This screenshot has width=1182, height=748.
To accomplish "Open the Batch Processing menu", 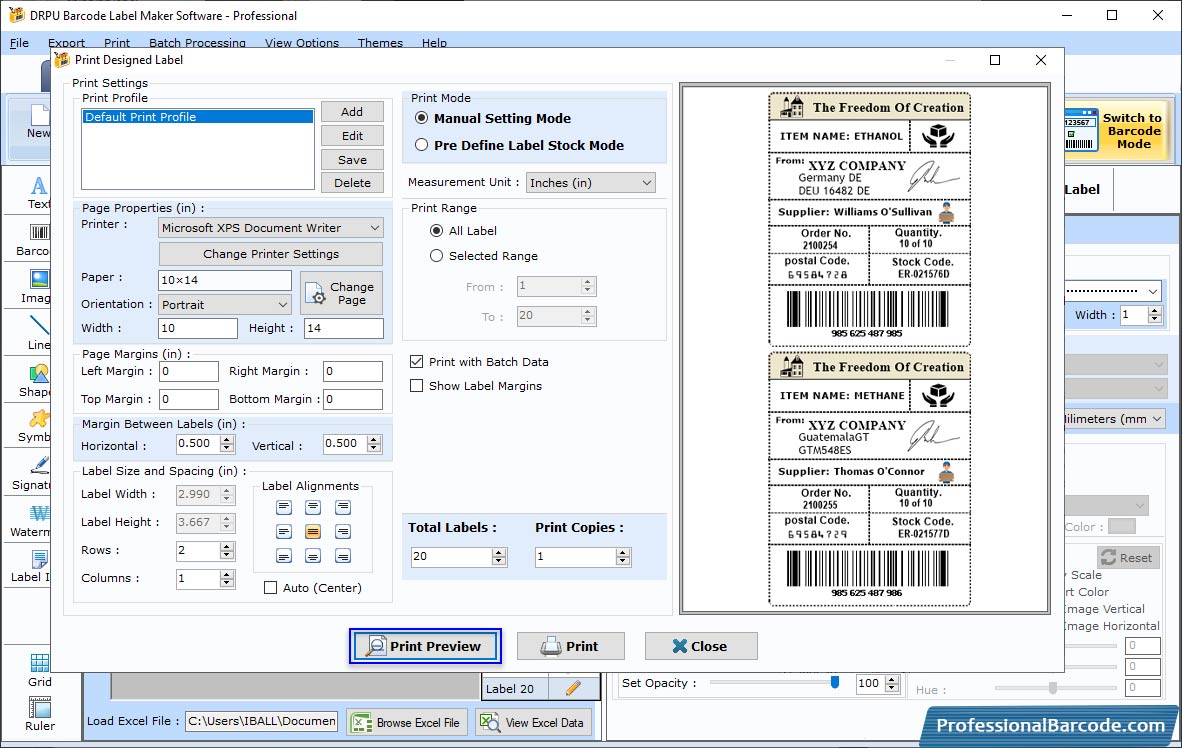I will click(198, 43).
